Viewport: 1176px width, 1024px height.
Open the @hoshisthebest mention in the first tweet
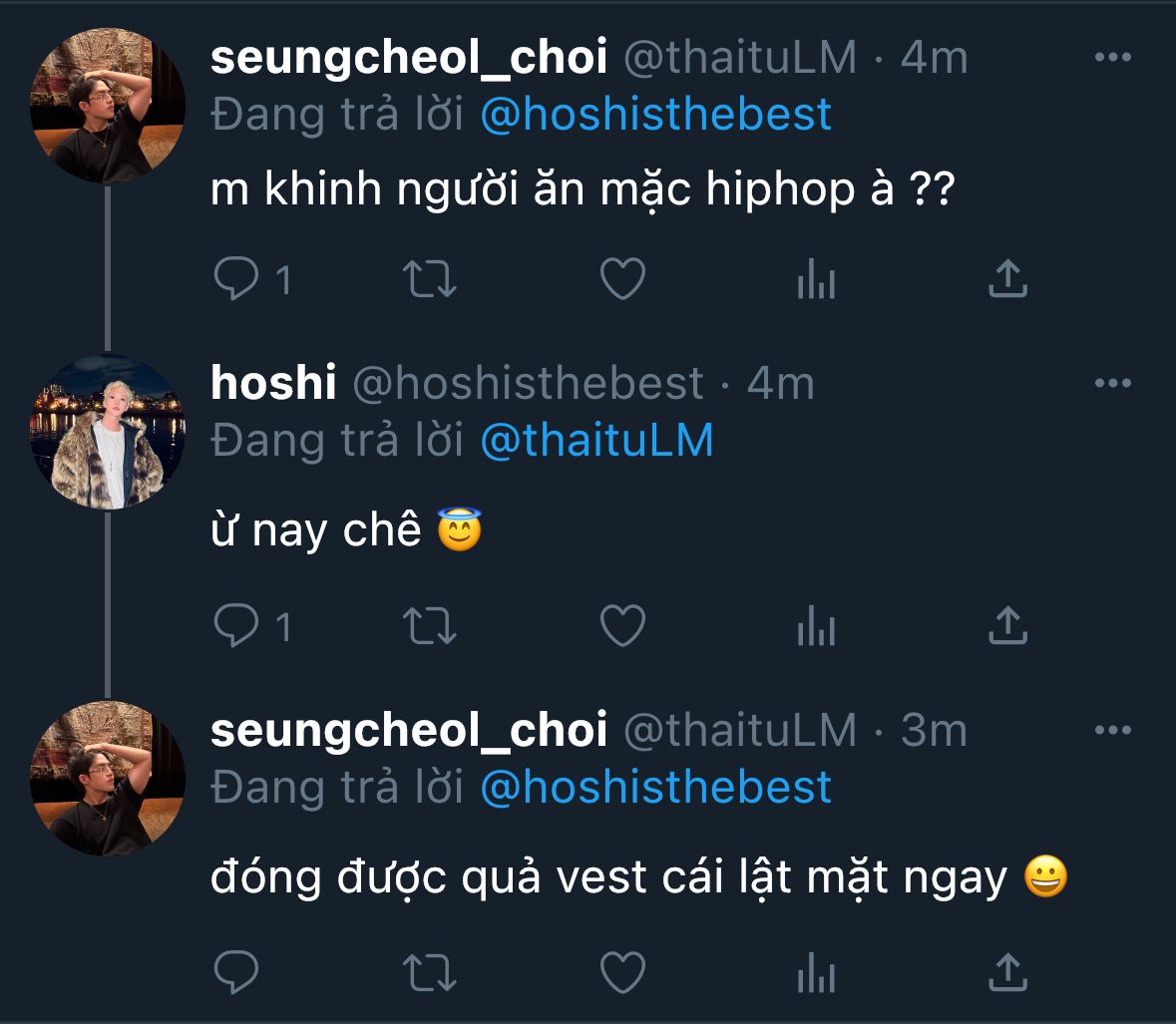pyautogui.click(x=655, y=115)
